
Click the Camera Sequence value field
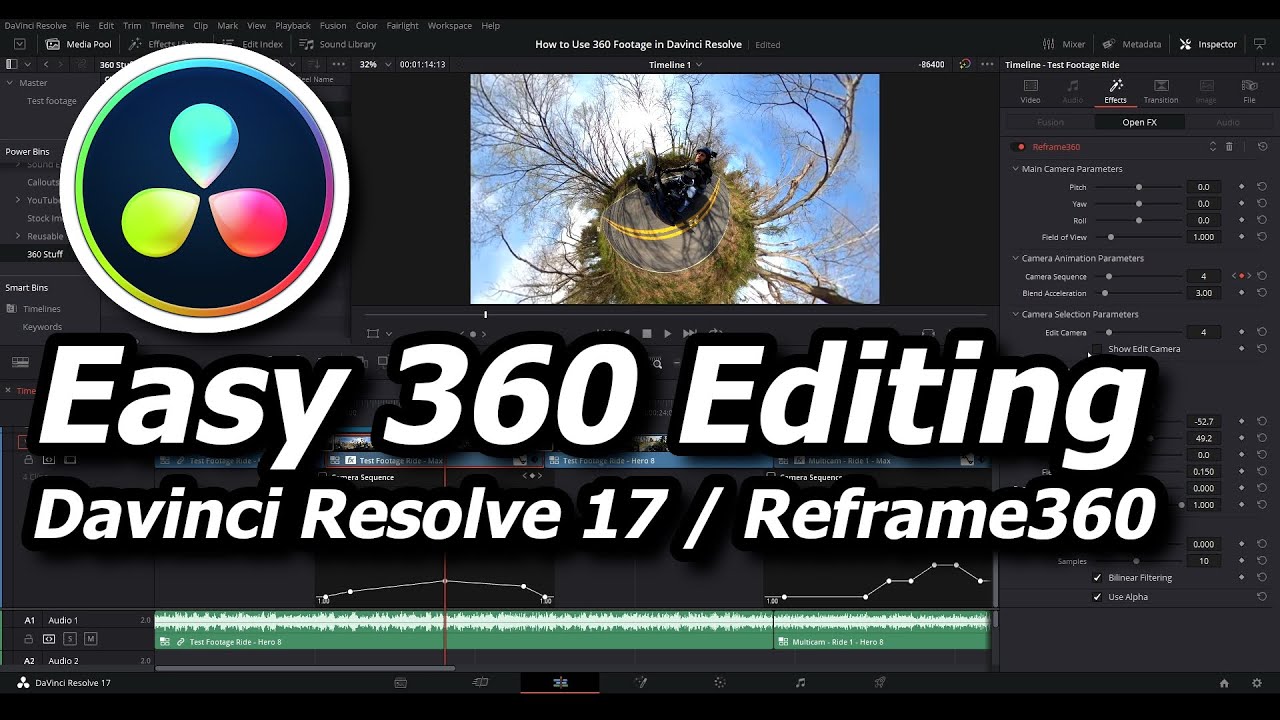(x=1204, y=276)
